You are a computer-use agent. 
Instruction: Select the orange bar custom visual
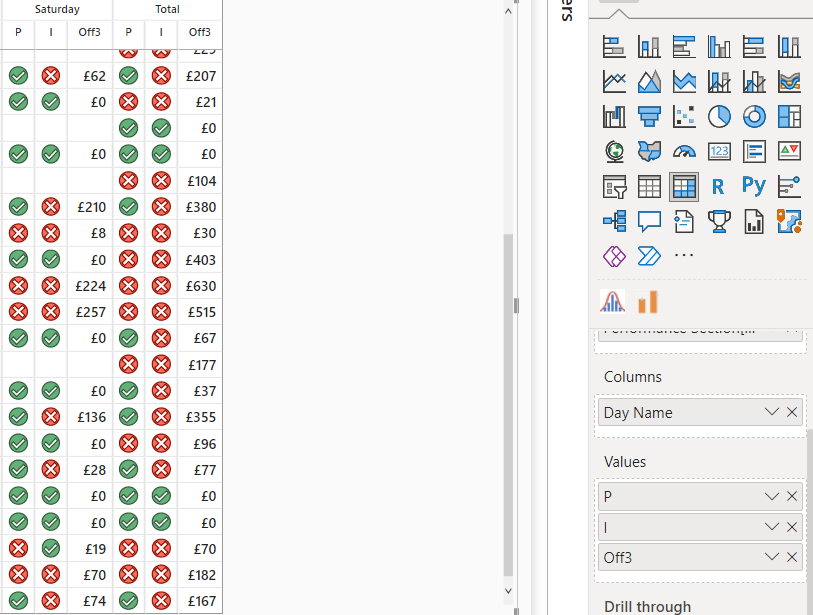tap(648, 302)
